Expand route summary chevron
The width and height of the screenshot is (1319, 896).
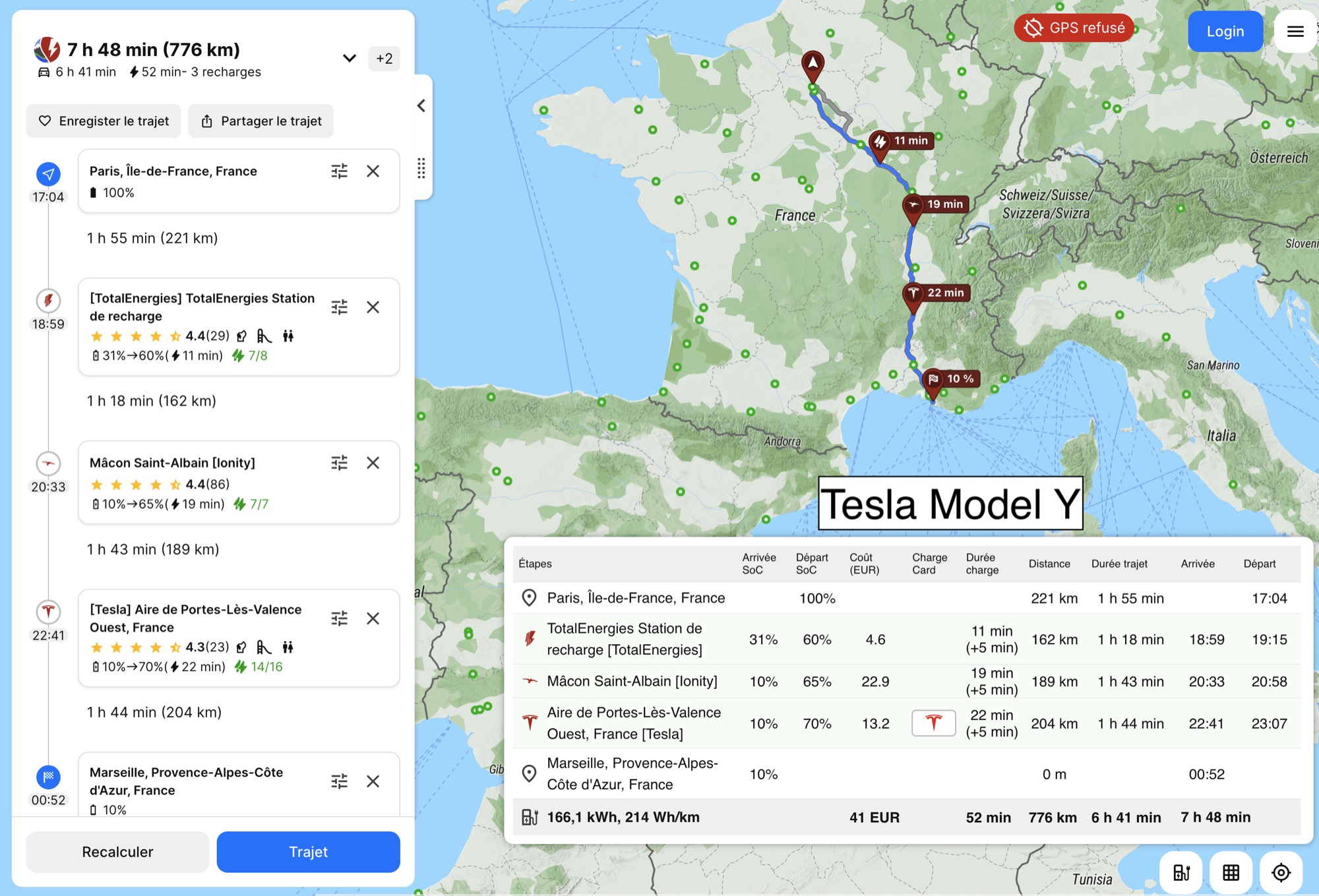350,58
